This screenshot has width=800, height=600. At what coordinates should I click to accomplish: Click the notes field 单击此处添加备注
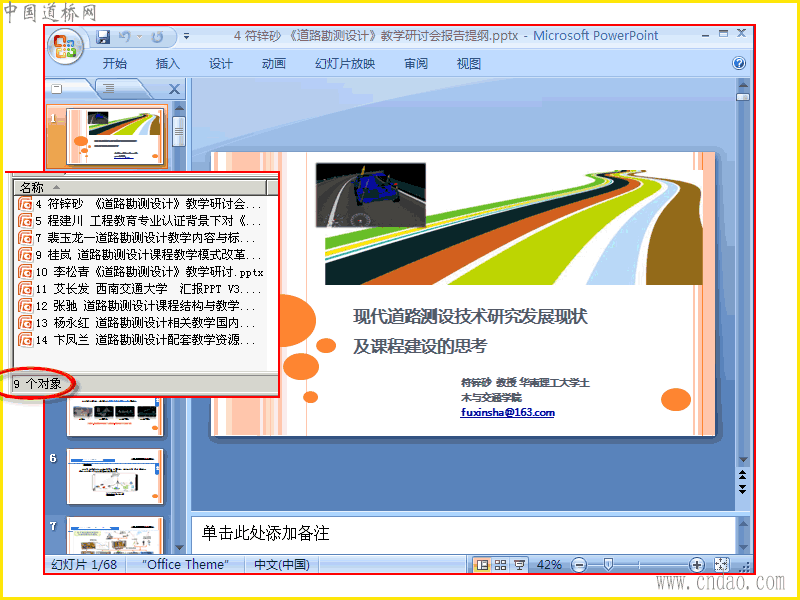[x=265, y=533]
